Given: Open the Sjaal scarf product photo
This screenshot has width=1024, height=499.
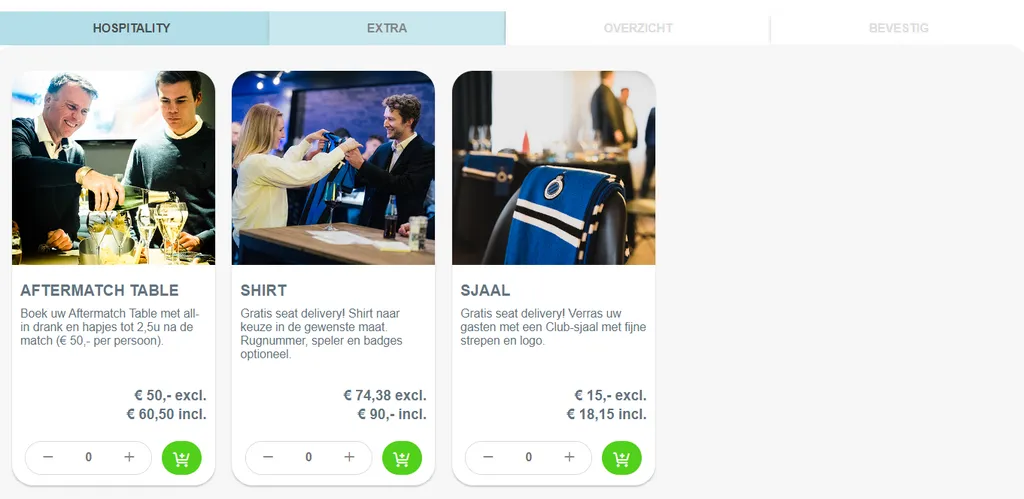Looking at the screenshot, I should (553, 168).
